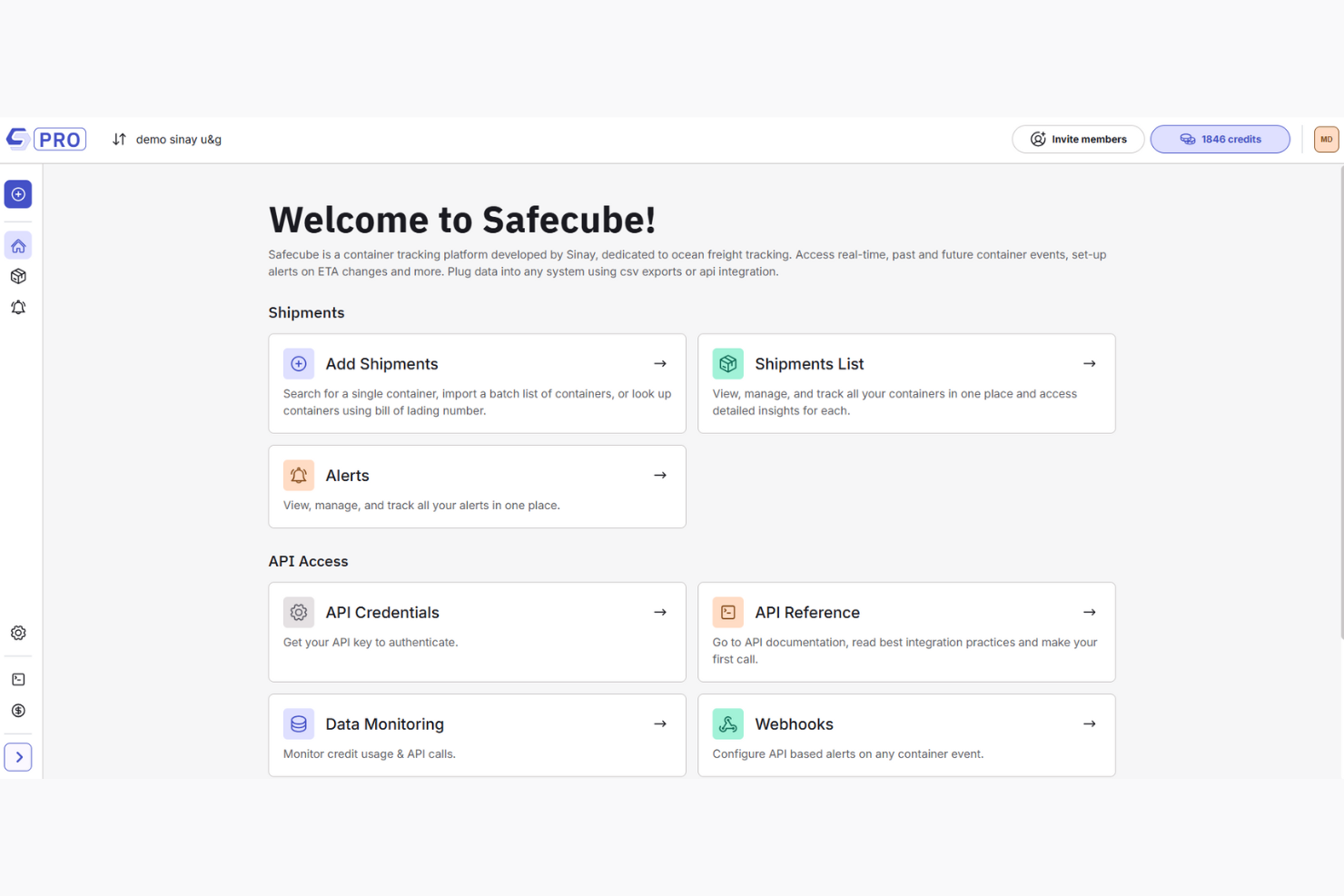Open the MD user avatar menu
Screen dimensions: 1344x896
tap(1326, 139)
